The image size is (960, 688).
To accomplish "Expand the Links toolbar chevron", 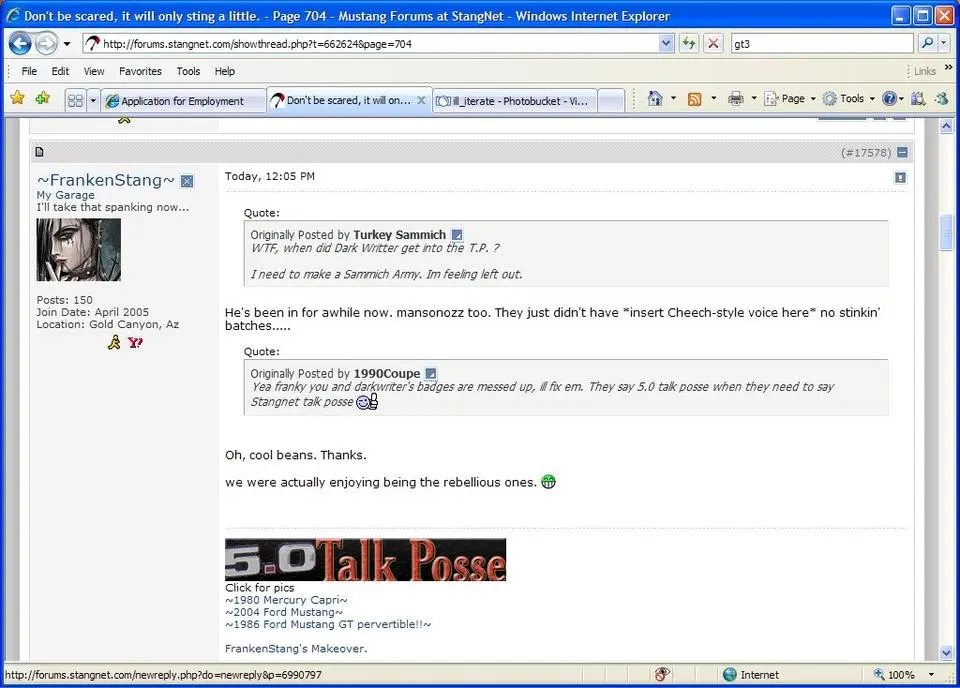I will click(948, 67).
